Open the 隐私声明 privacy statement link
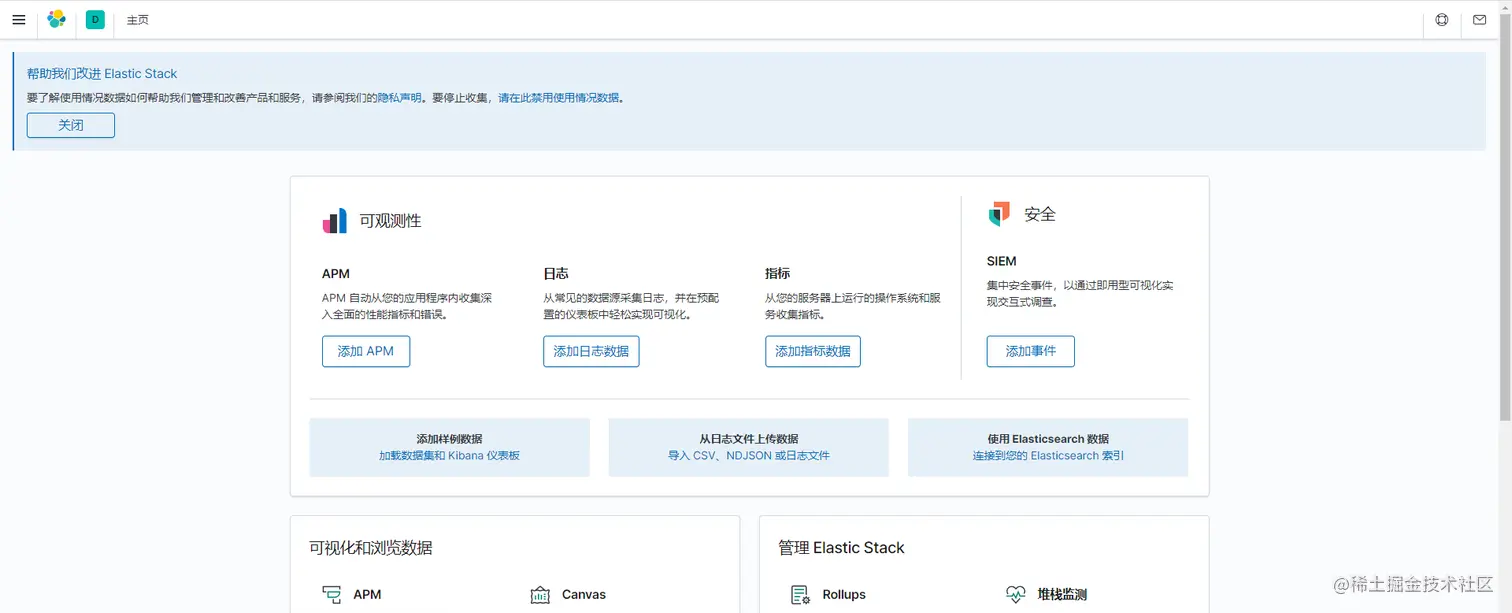This screenshot has height=613, width=1512. pyautogui.click(x=399, y=98)
